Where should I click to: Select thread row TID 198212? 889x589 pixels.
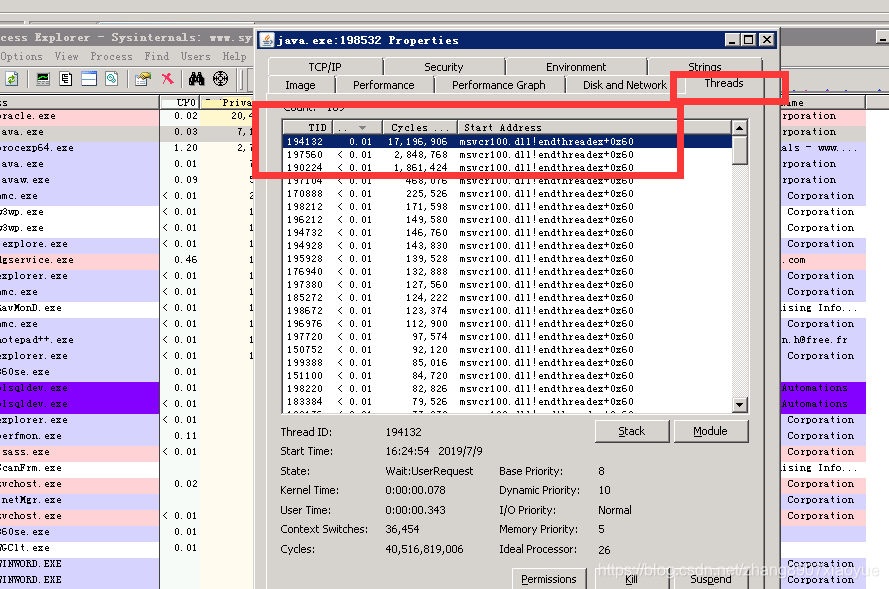click(507, 206)
